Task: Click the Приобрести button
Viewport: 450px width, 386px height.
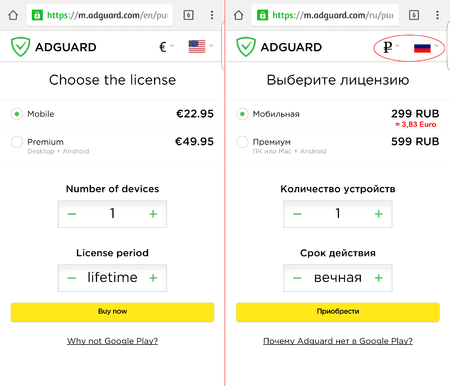Action: [338, 312]
